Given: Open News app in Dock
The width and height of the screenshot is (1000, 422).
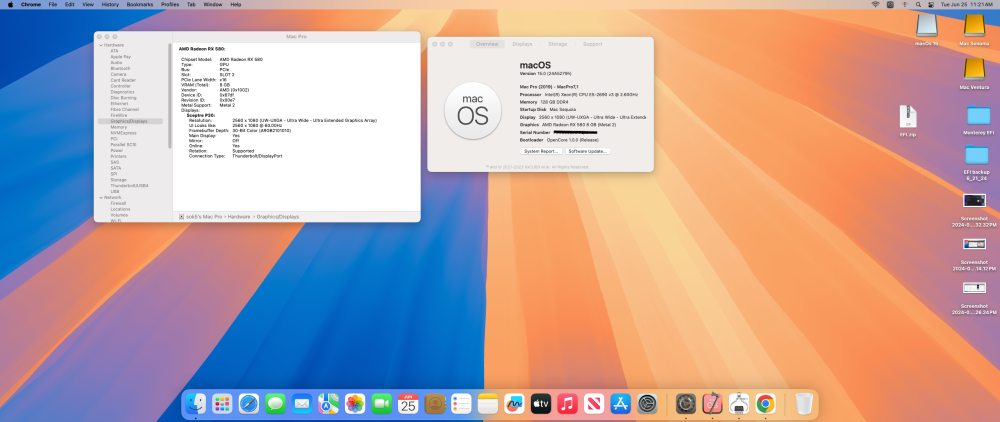Looking at the screenshot, I should tap(594, 403).
